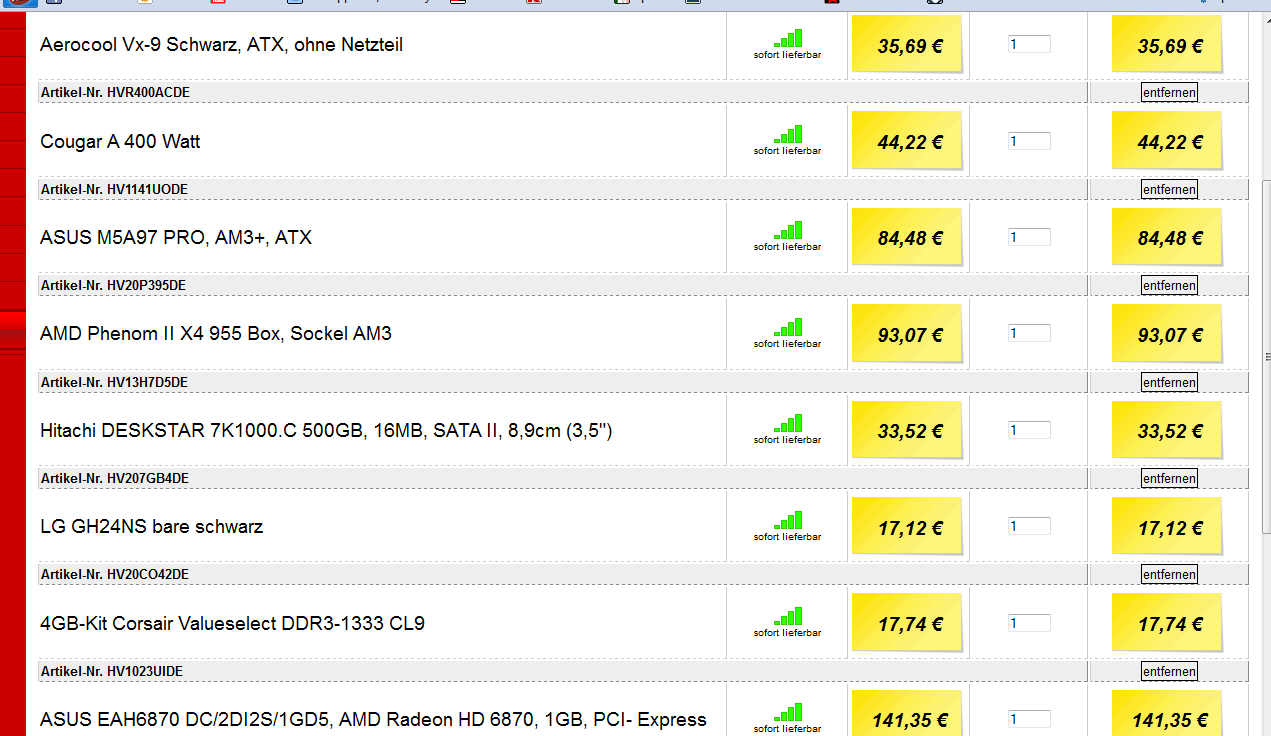Viewport: 1271px width, 736px height.
Task: Click Artikel-Nr. HV20CO42DE text
Action: 115,574
